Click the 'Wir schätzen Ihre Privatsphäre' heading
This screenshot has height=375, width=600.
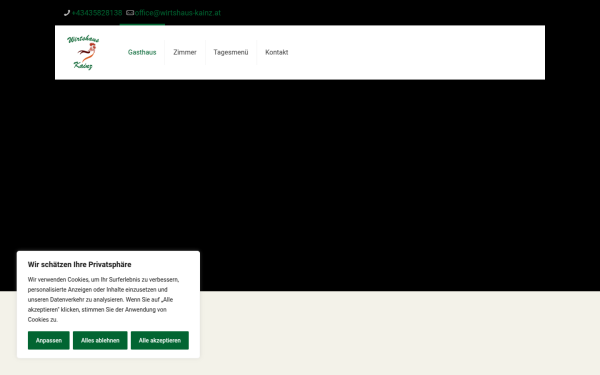coord(80,264)
